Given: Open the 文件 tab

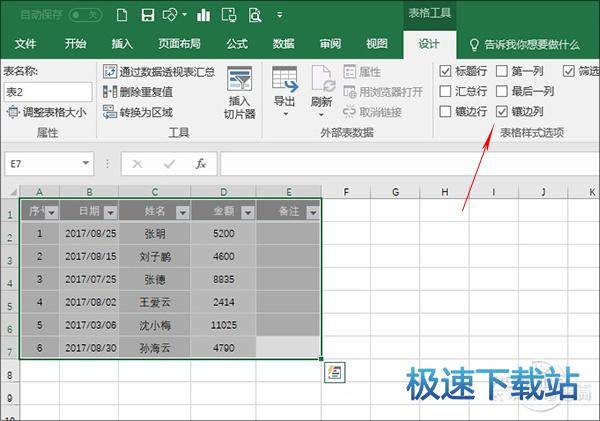Looking at the screenshot, I should 26,44.
